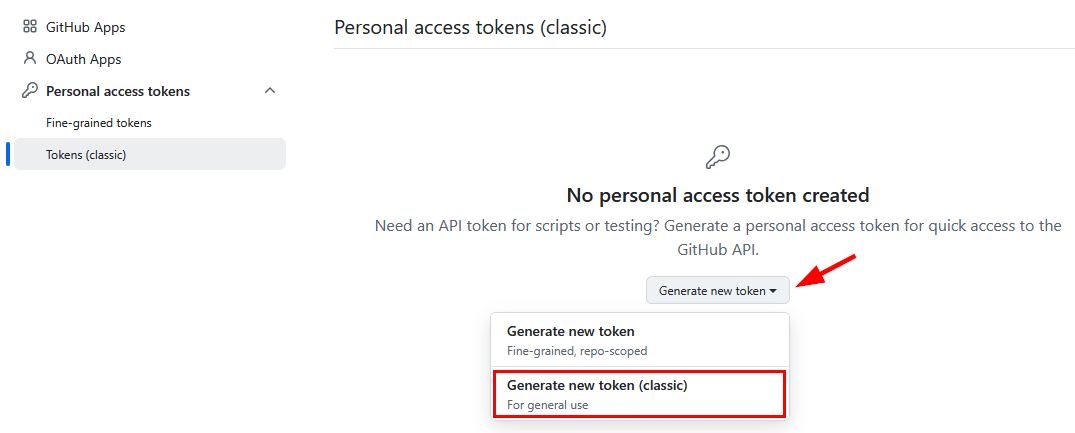
Task: Select Tokens (classic) in the sidebar
Action: point(86,155)
